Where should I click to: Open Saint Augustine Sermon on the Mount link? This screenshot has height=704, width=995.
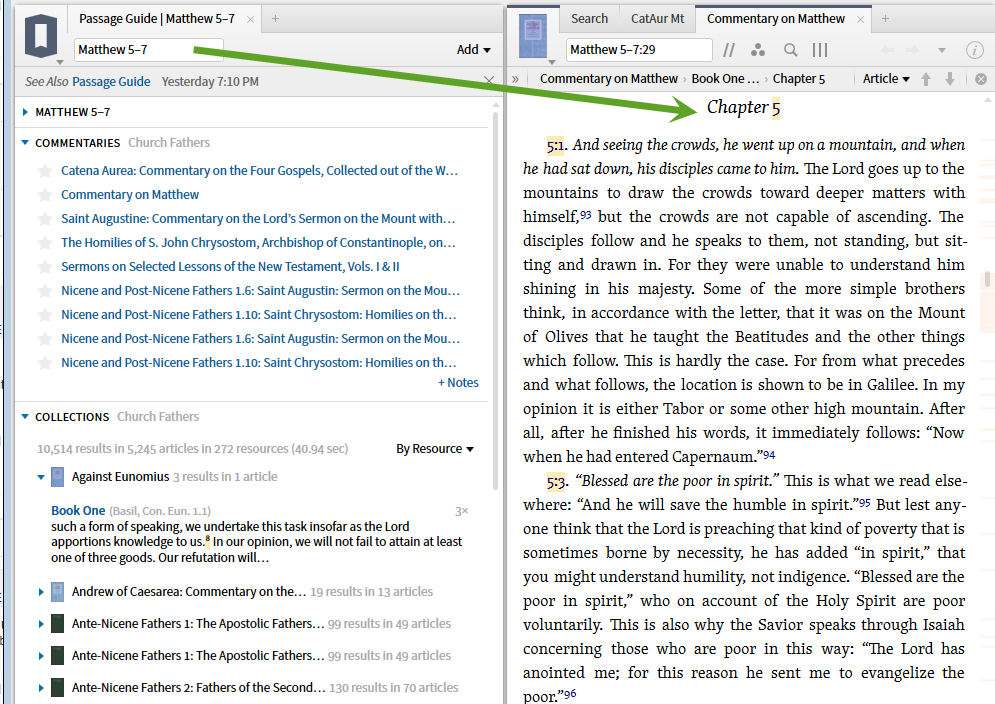tap(258, 219)
